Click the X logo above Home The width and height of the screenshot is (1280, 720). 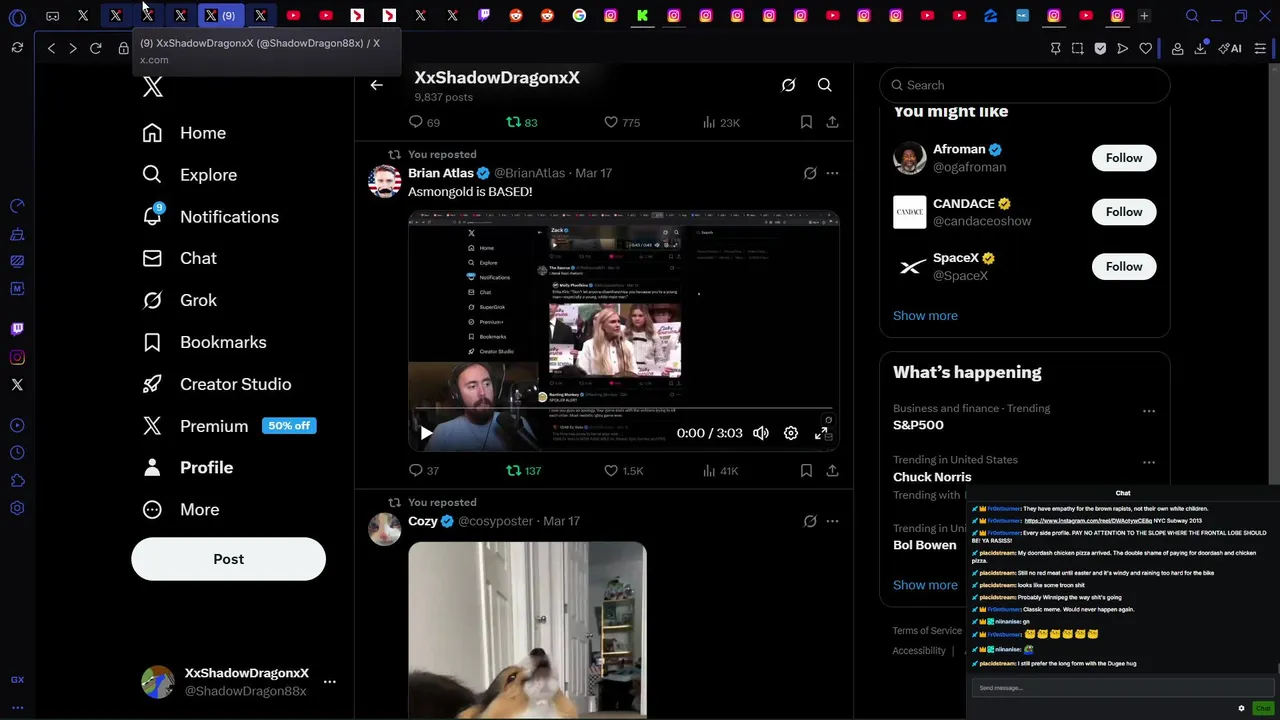coord(152,87)
